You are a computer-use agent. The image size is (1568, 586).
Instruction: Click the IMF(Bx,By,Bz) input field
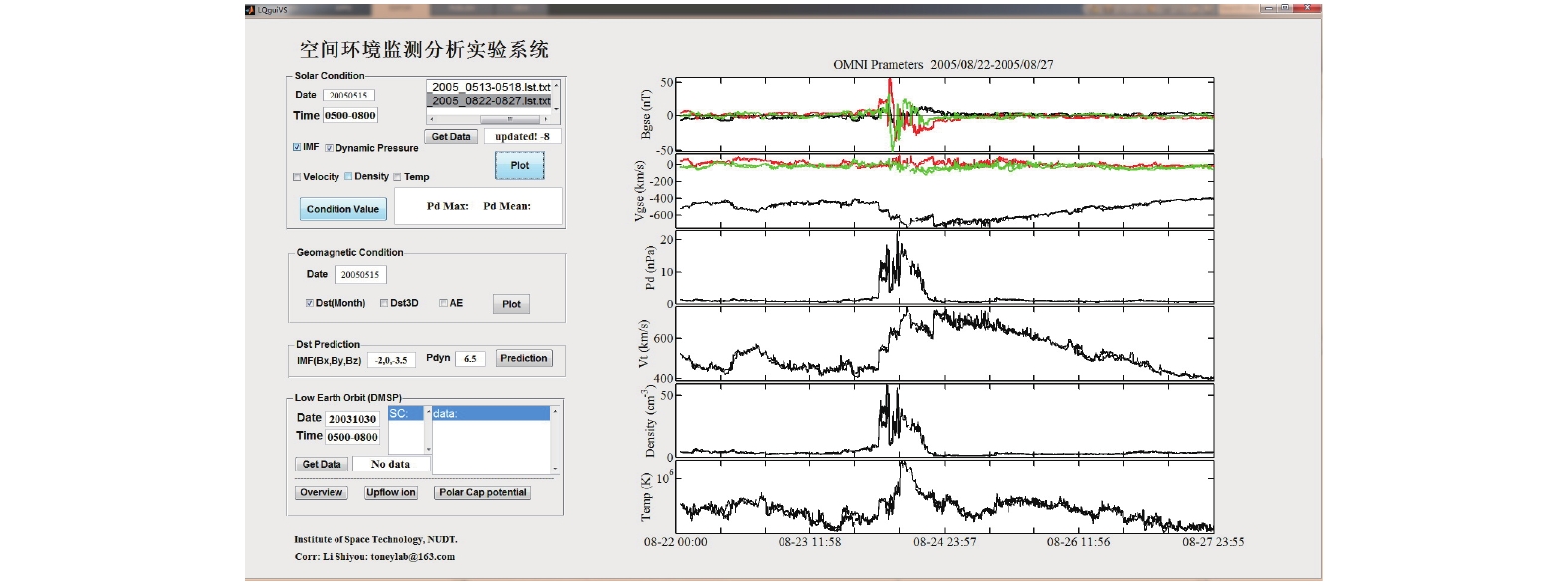391,360
